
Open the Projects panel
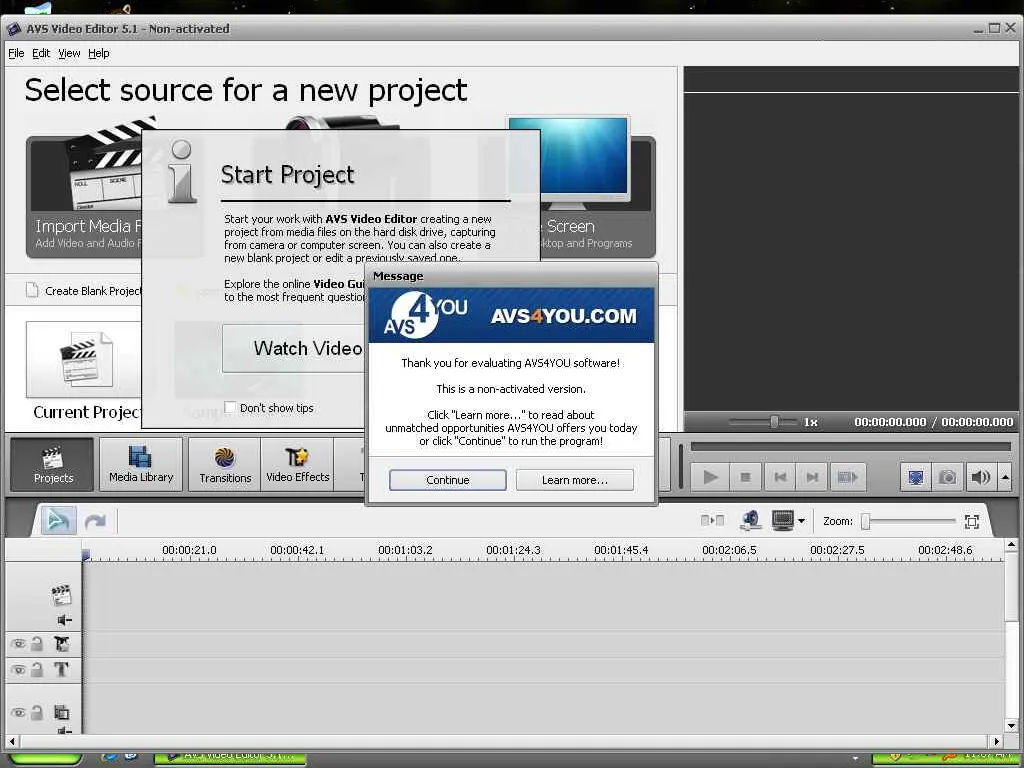coord(52,464)
